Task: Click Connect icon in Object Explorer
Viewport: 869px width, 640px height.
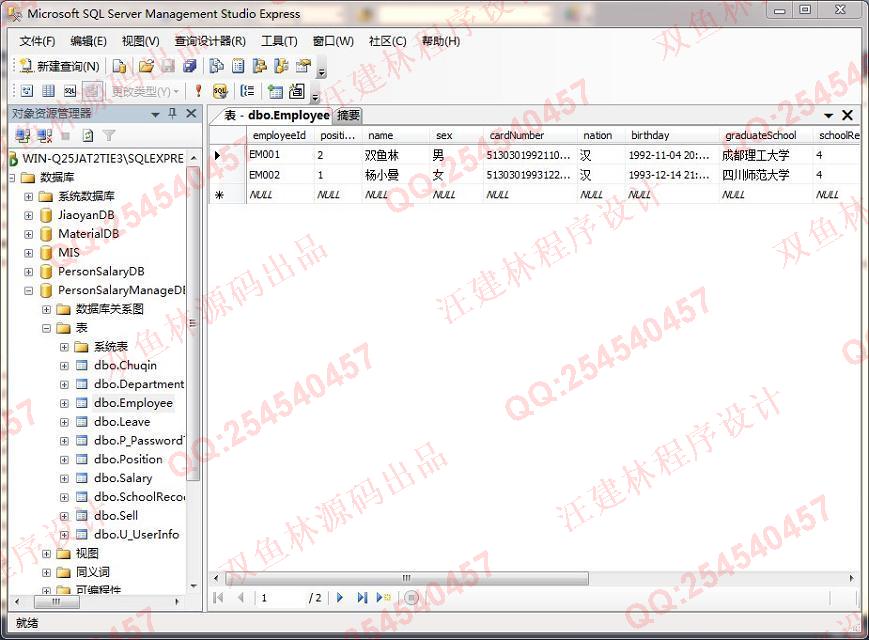Action: 23,135
